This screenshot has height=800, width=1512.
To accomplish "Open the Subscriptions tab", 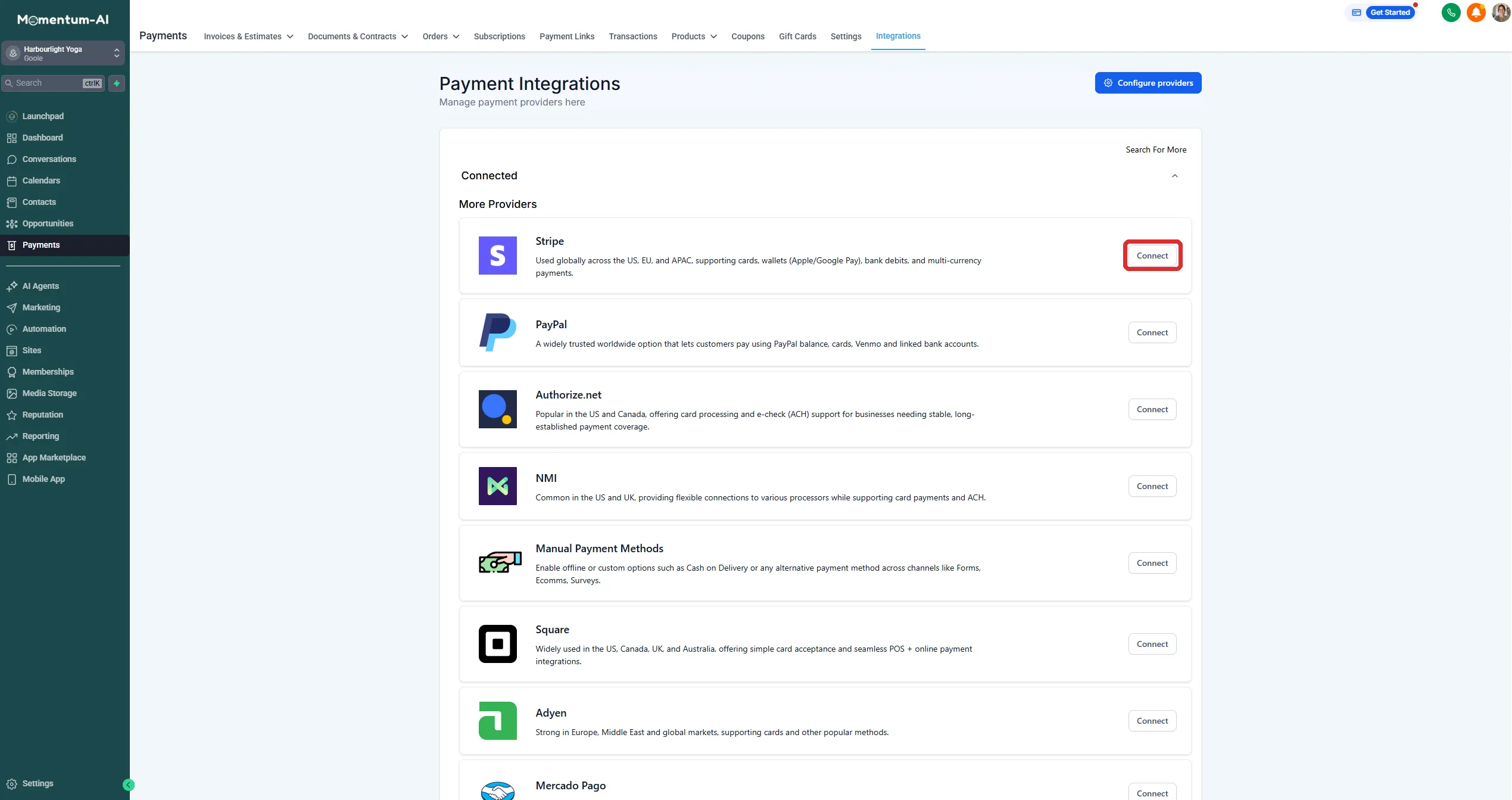I will (499, 36).
